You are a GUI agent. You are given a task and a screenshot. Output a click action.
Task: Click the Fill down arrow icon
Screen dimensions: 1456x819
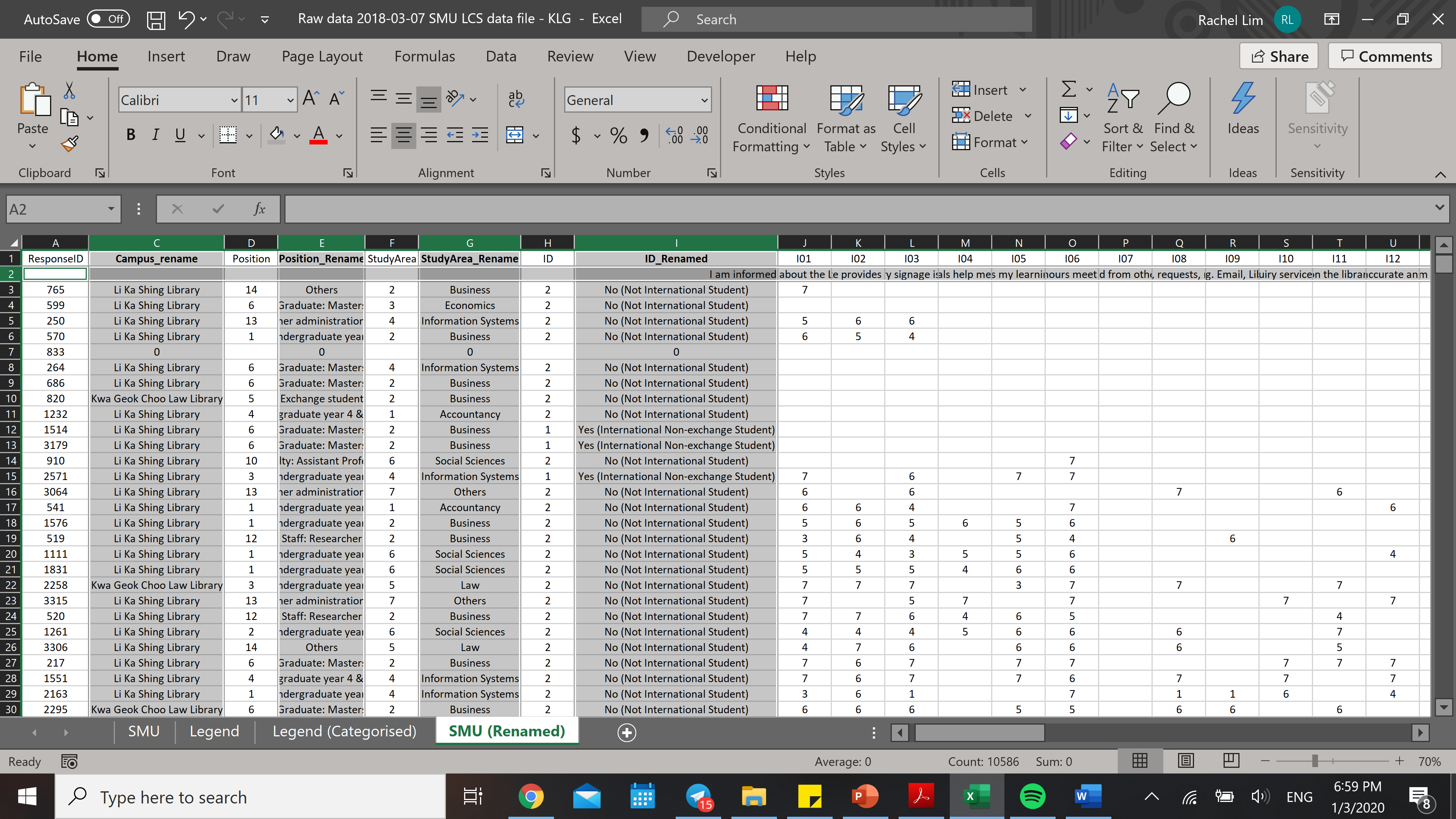1068,115
